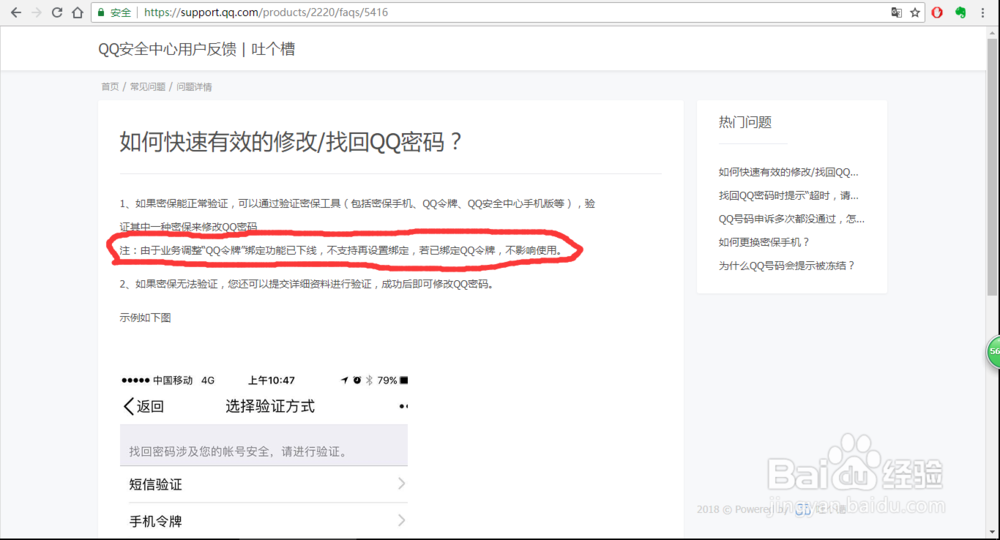
Task: Open the red Opera extension icon
Action: (937, 12)
